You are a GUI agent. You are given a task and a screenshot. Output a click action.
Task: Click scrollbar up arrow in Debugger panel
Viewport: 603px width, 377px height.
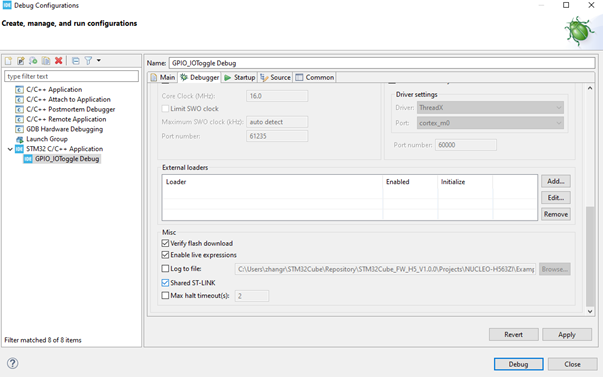pyautogui.click(x=590, y=88)
